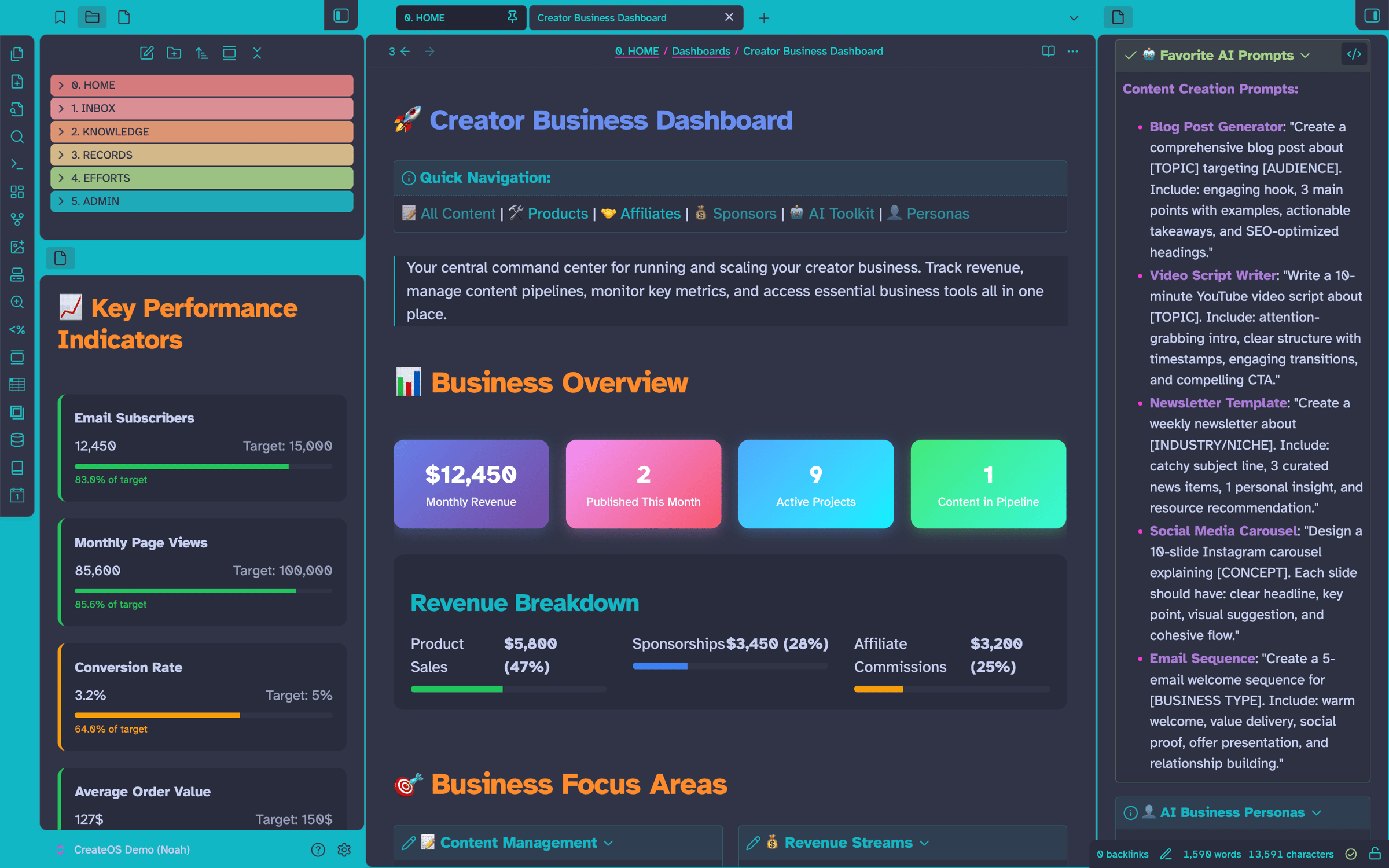Close the Creator Business Dashboard tab
This screenshot has width=1389, height=868.
pyautogui.click(x=729, y=17)
